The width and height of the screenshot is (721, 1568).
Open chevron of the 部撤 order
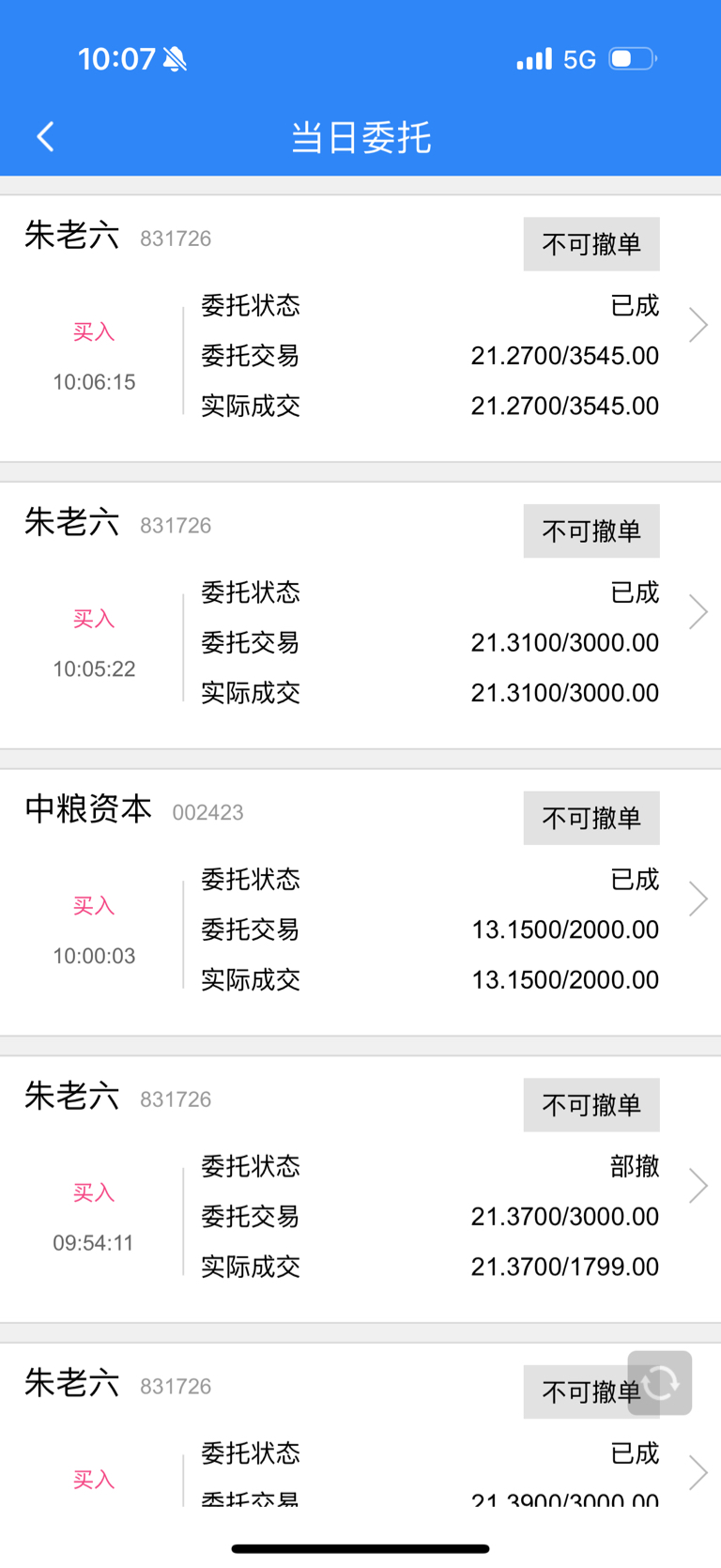698,1186
